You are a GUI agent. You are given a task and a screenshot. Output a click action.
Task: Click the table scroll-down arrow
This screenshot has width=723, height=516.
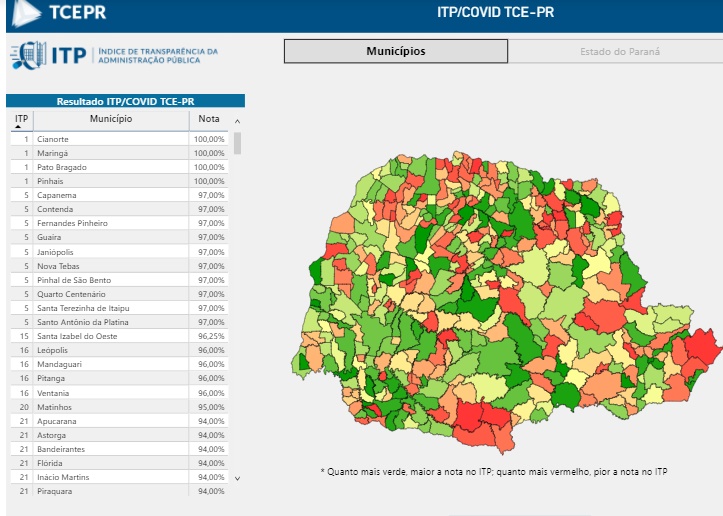[237, 479]
